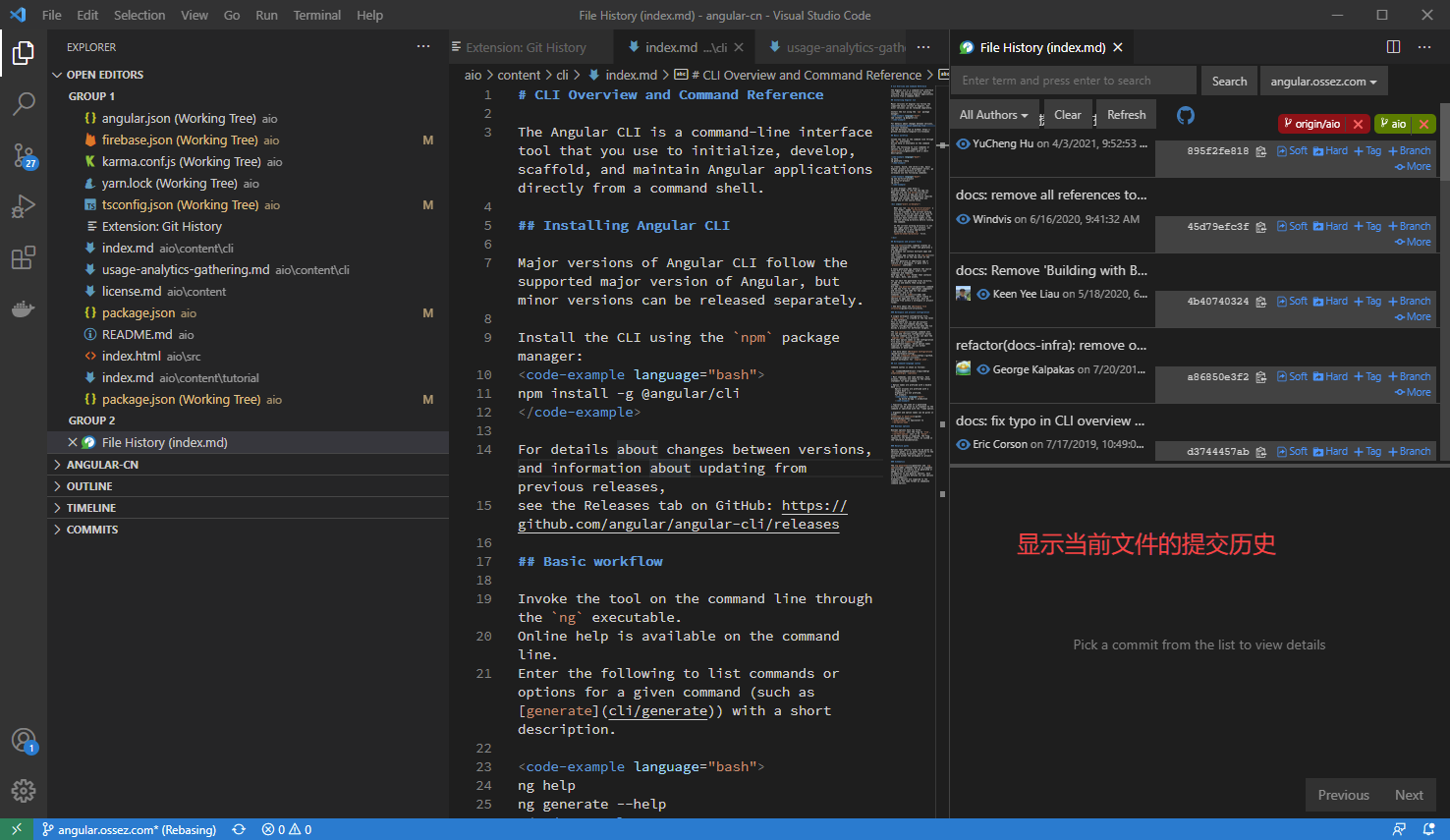
Task: Click the sync icon in the status bar
Action: click(239, 829)
